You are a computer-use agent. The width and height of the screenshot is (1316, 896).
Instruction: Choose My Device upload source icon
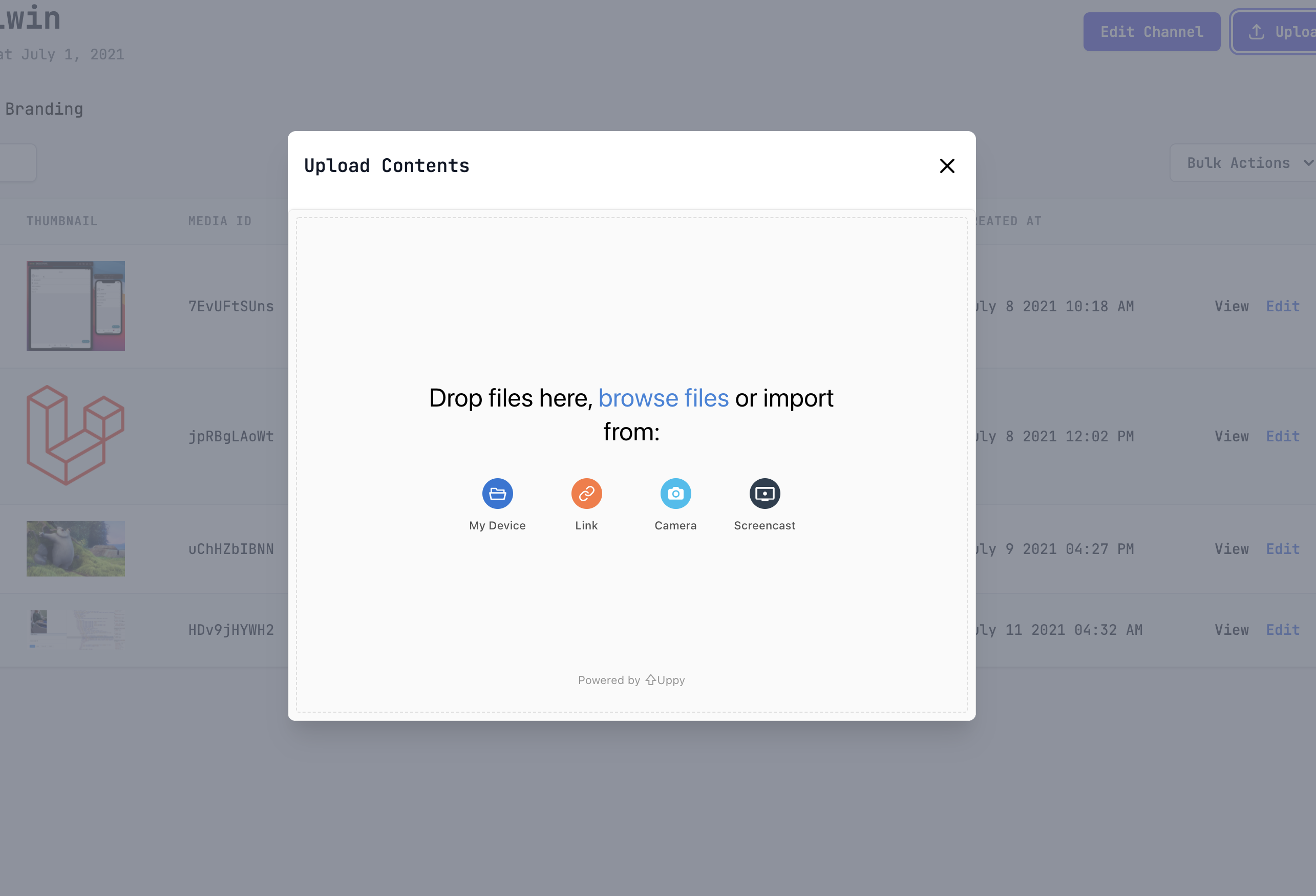(x=497, y=493)
